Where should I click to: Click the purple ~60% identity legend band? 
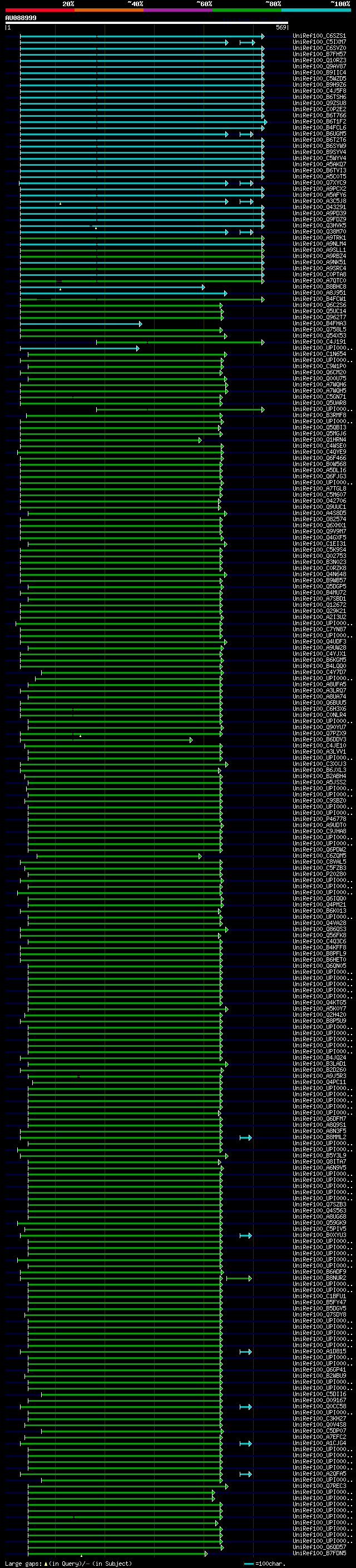click(179, 10)
